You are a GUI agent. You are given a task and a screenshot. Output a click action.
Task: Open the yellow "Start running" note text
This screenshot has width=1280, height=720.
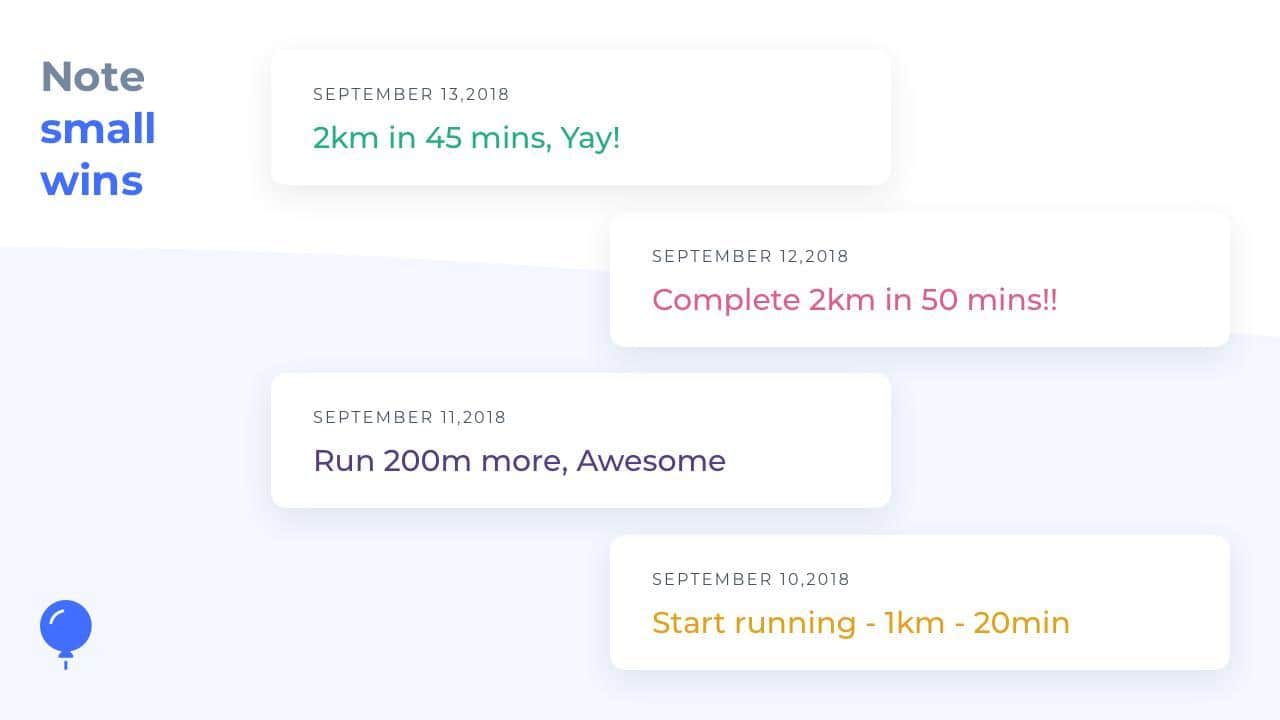(860, 623)
